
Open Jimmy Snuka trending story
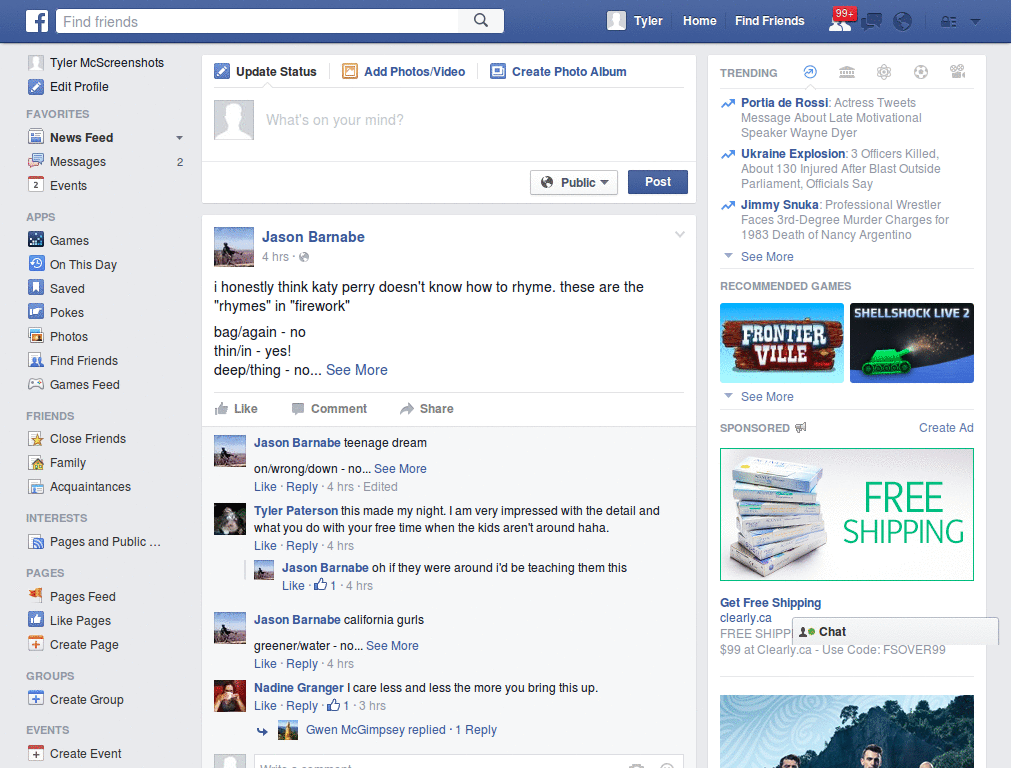(779, 204)
